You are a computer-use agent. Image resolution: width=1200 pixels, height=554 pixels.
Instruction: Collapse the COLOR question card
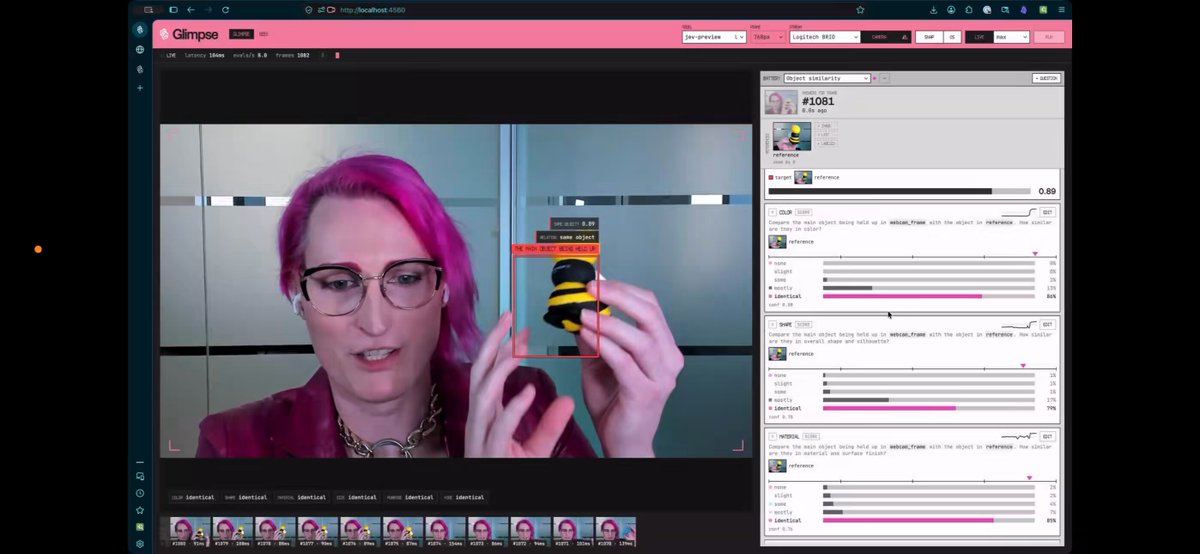[772, 212]
